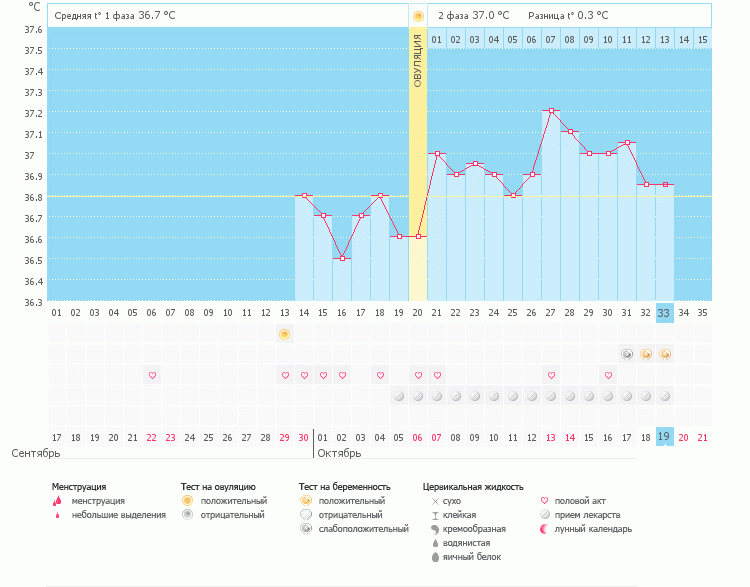The image size is (750, 587).
Task: Click highlighted date 19 in October row
Action: (665, 437)
